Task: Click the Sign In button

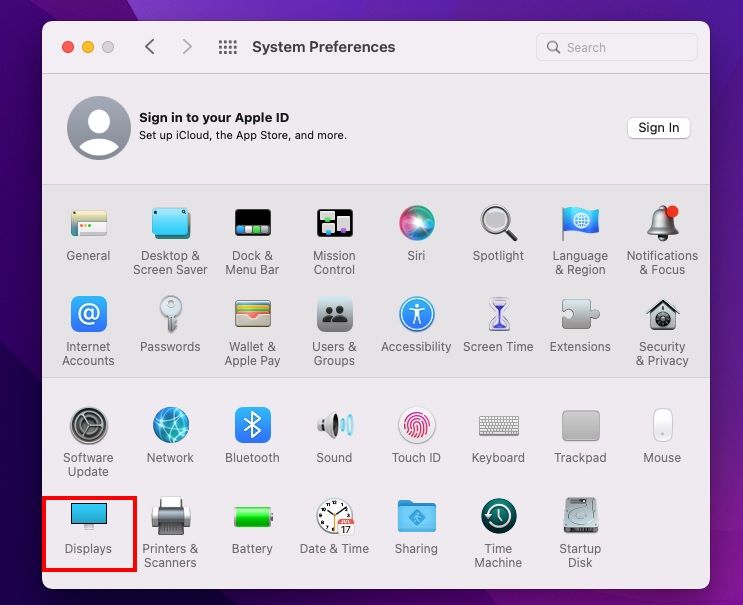Action: [659, 128]
